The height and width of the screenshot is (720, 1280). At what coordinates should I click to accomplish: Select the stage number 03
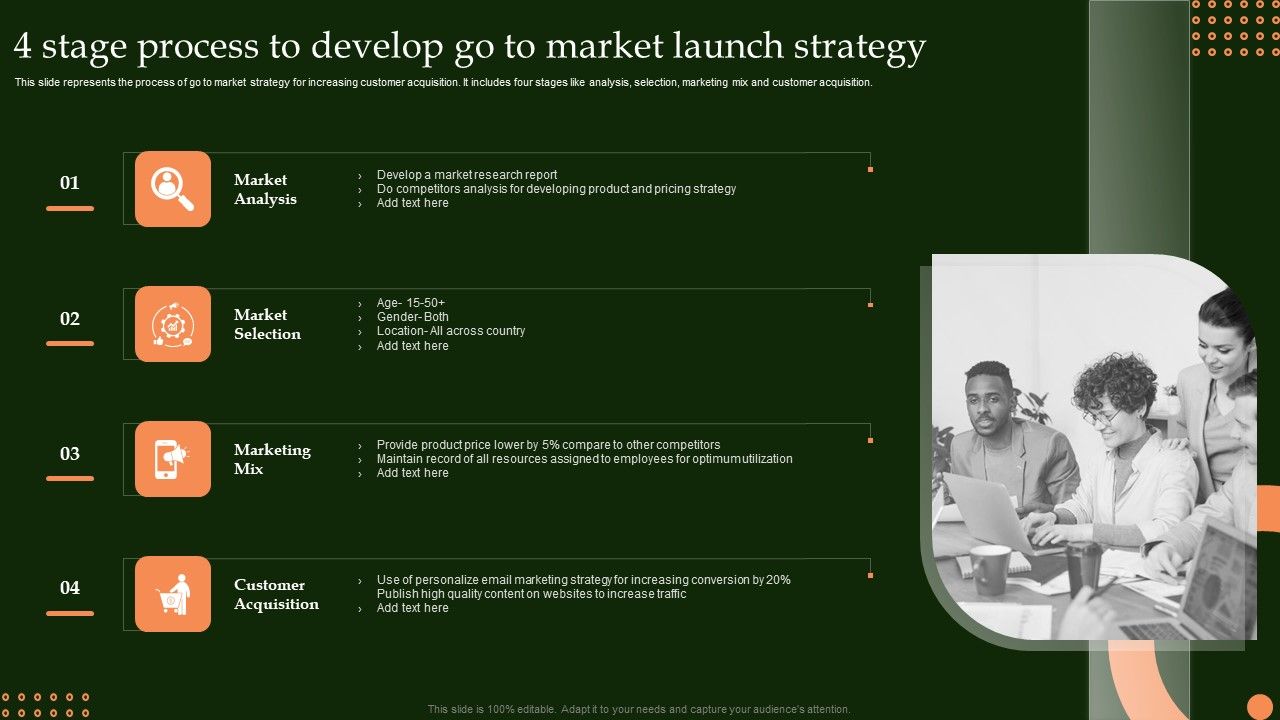pos(70,454)
